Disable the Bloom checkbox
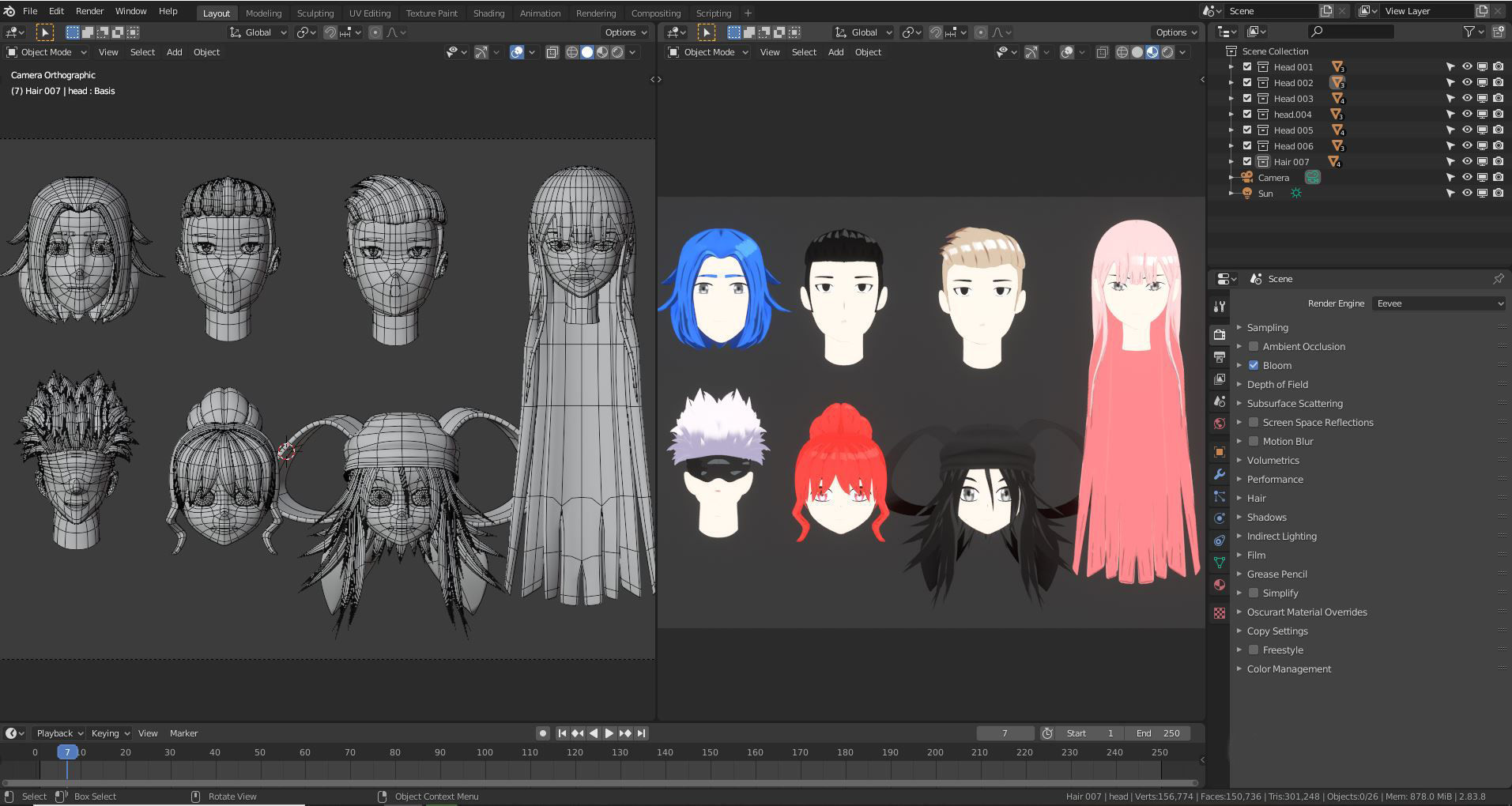This screenshot has width=1512, height=806. (x=1254, y=366)
